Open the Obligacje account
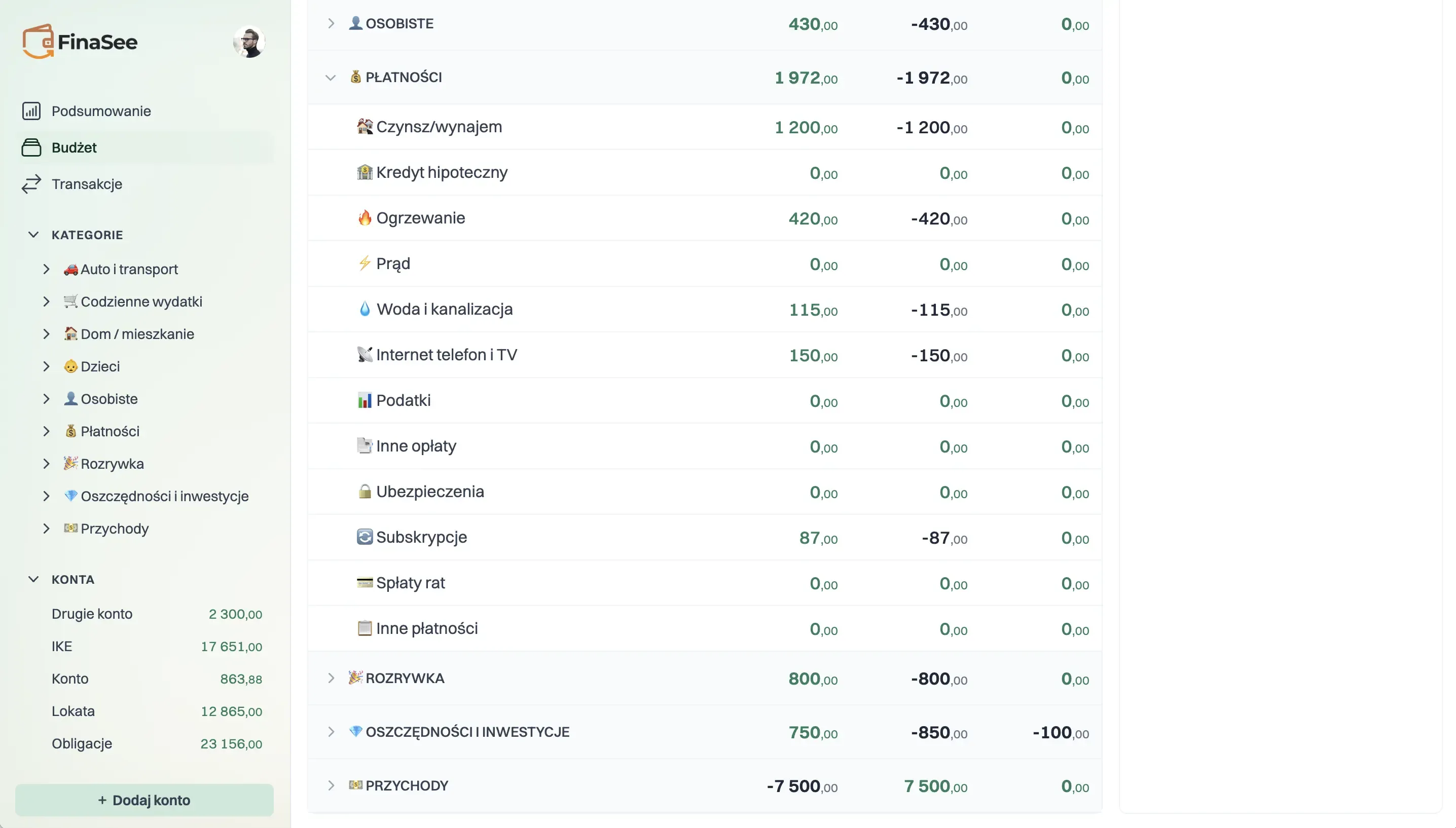Screen dimensions: 1456x828 coord(82,743)
